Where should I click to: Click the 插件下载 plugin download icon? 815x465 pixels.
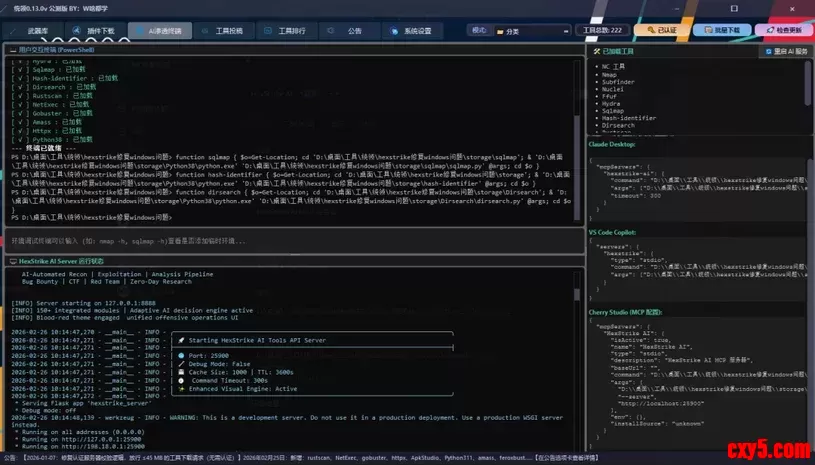[79, 31]
